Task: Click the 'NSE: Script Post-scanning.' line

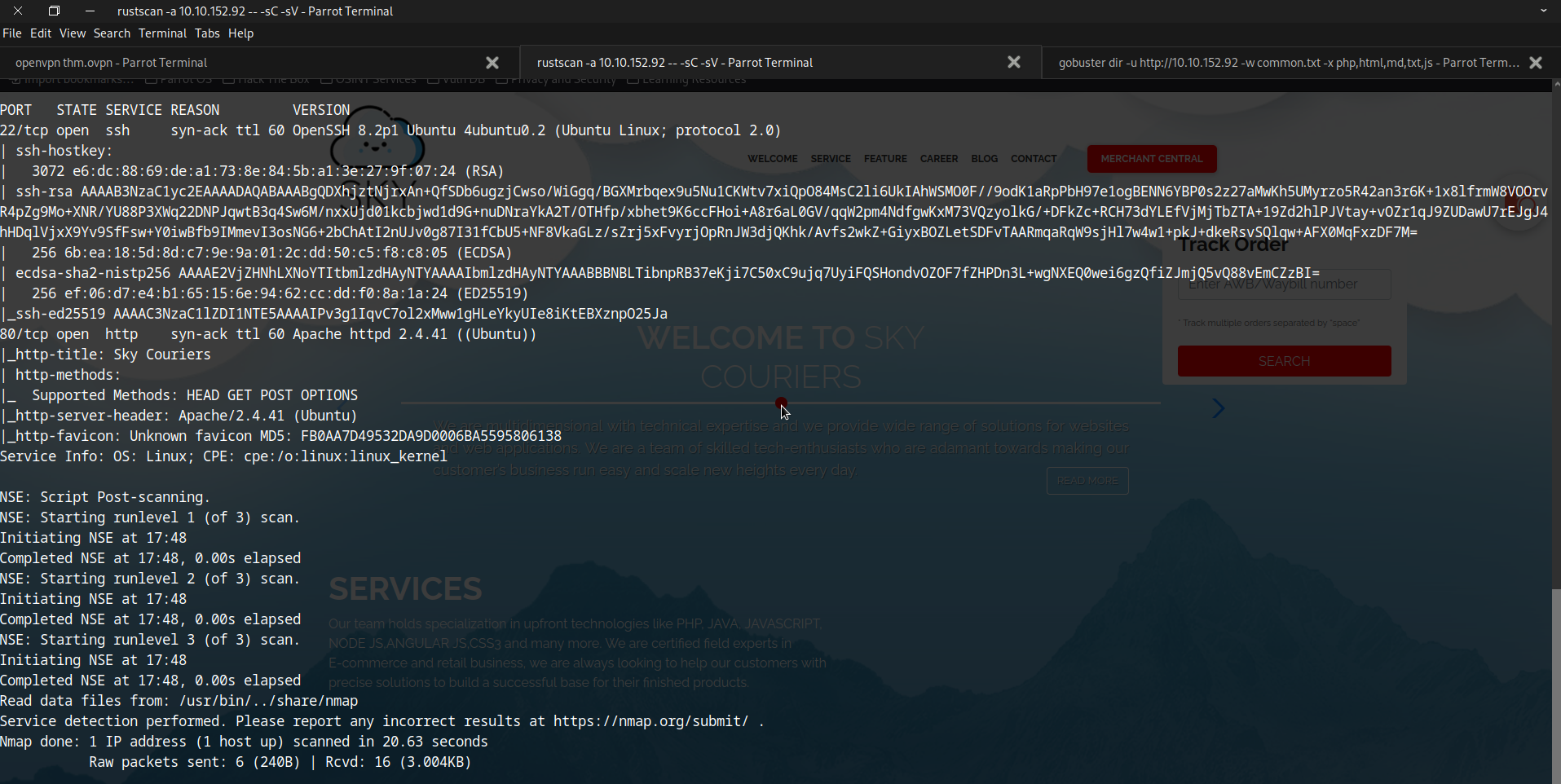Action: (x=105, y=497)
